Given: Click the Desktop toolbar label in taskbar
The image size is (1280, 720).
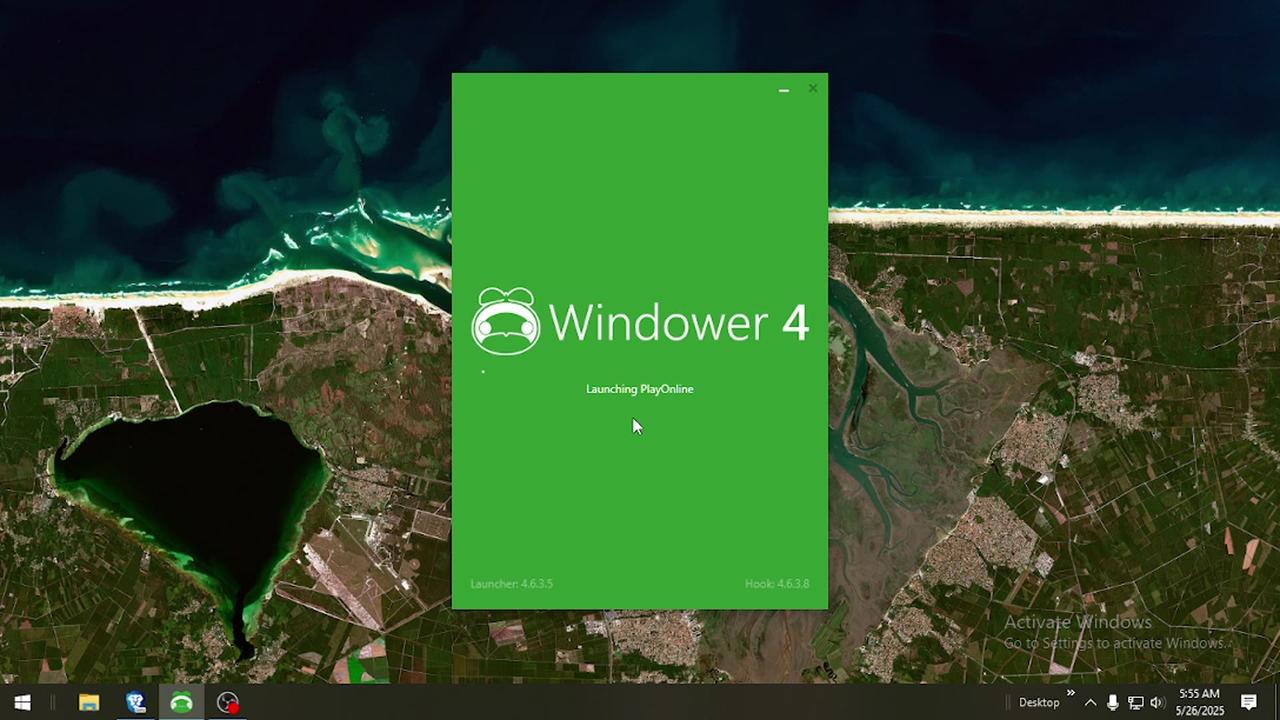Looking at the screenshot, I should pos(1039,702).
